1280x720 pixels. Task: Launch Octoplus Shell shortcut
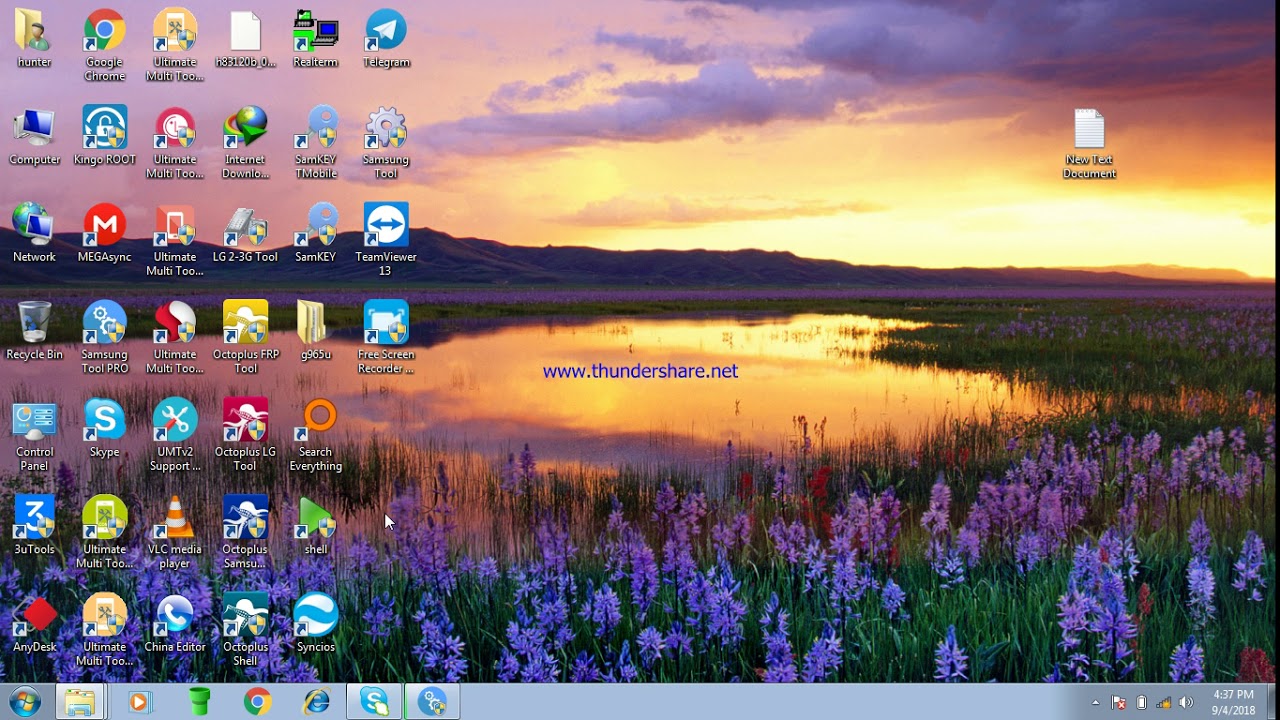coord(245,630)
